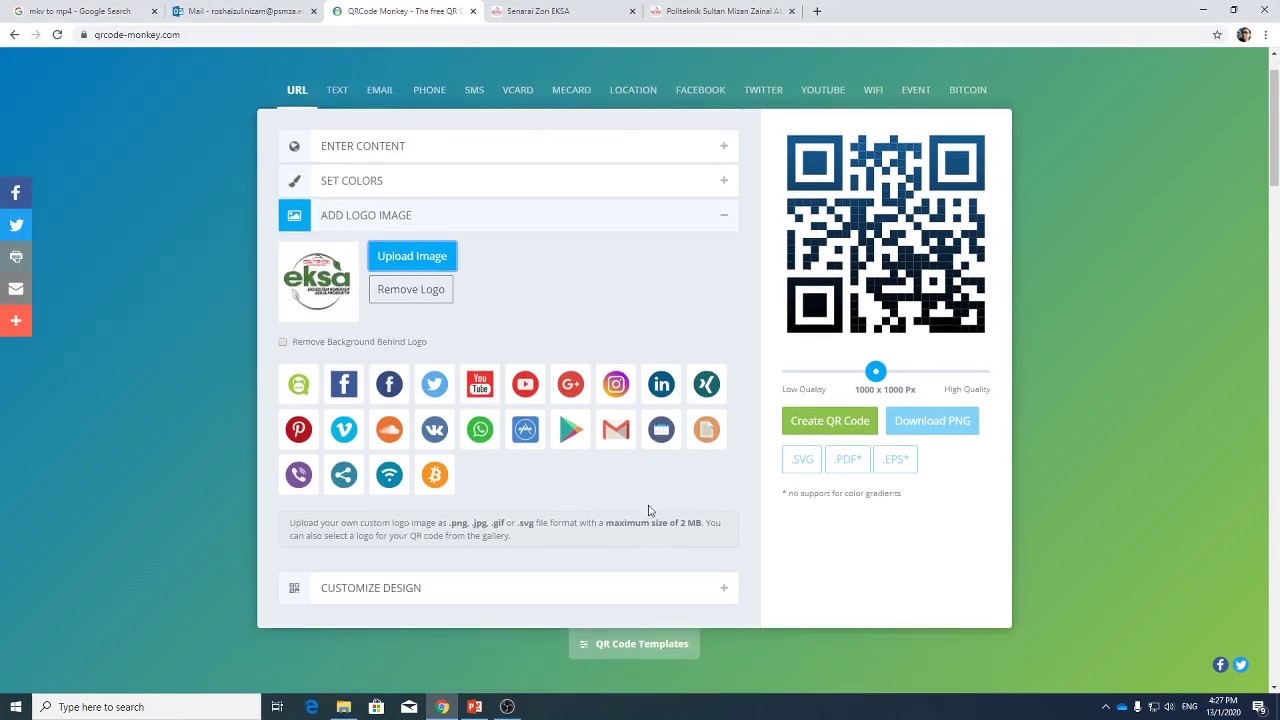Screen dimensions: 1280x720
Task: Select the Bitcoin logo
Action: pyautogui.click(x=434, y=475)
